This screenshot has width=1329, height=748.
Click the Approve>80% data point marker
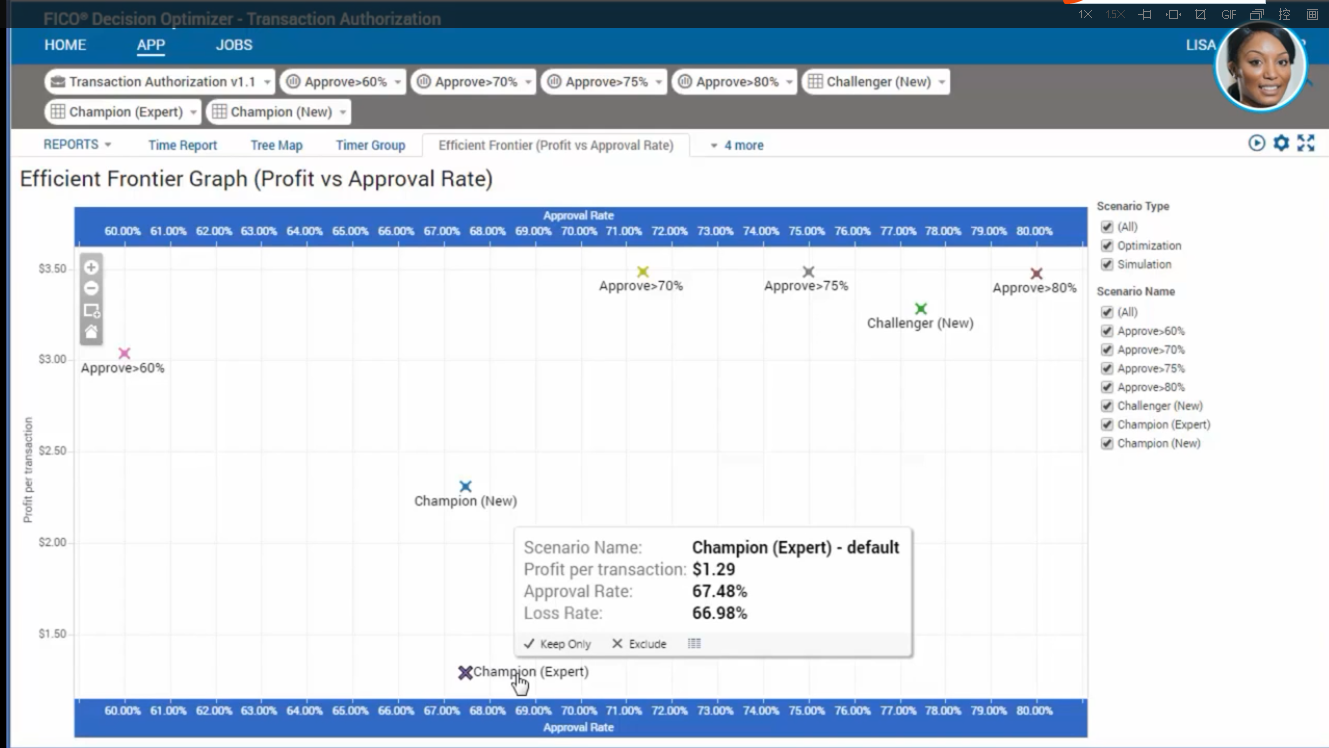(1036, 274)
